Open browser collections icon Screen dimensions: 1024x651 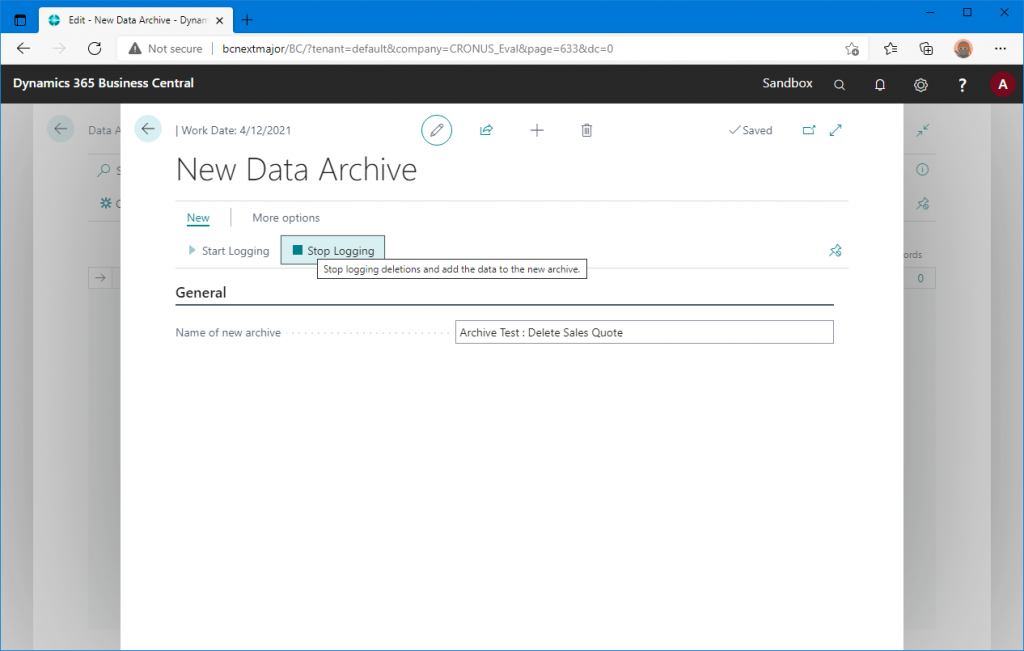(x=926, y=48)
